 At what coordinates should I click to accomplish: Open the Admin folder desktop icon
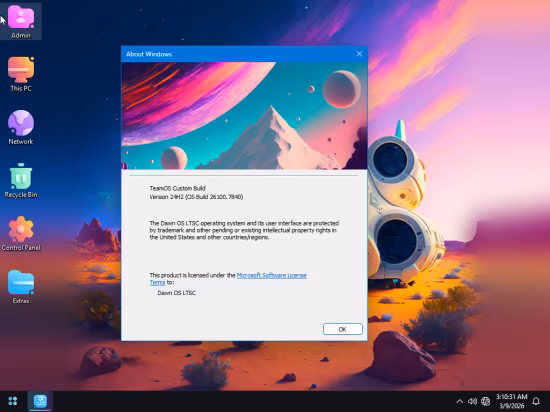click(x=21, y=21)
